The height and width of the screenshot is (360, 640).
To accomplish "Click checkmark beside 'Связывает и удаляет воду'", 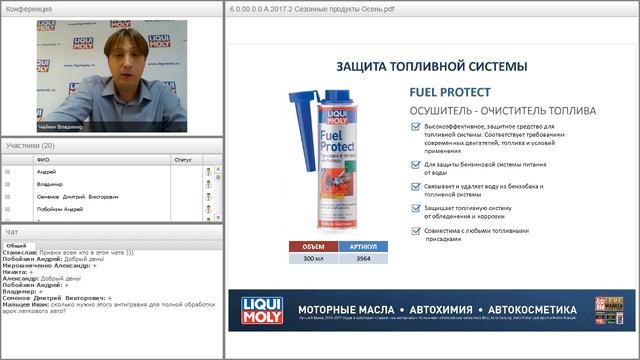I will 416,187.
